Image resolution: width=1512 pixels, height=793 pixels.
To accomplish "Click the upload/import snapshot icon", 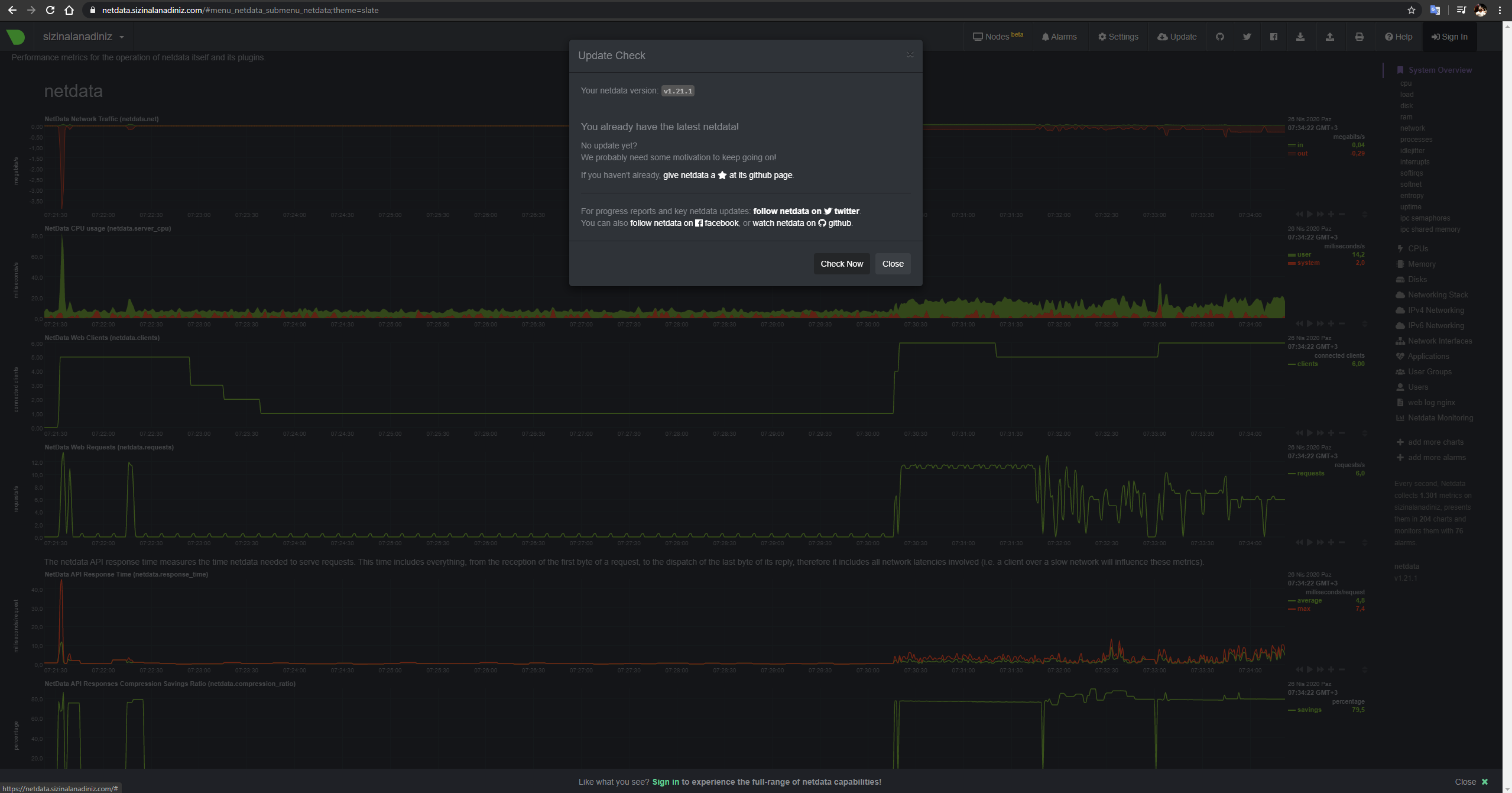I will tap(1330, 37).
